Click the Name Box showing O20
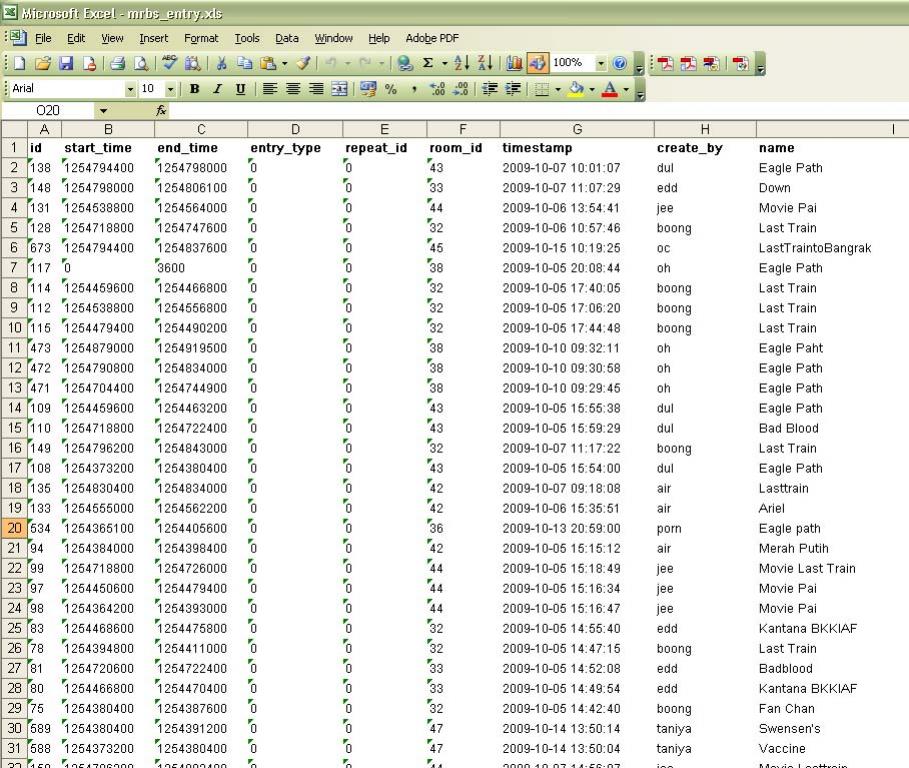Image resolution: width=909 pixels, height=768 pixels. point(49,111)
